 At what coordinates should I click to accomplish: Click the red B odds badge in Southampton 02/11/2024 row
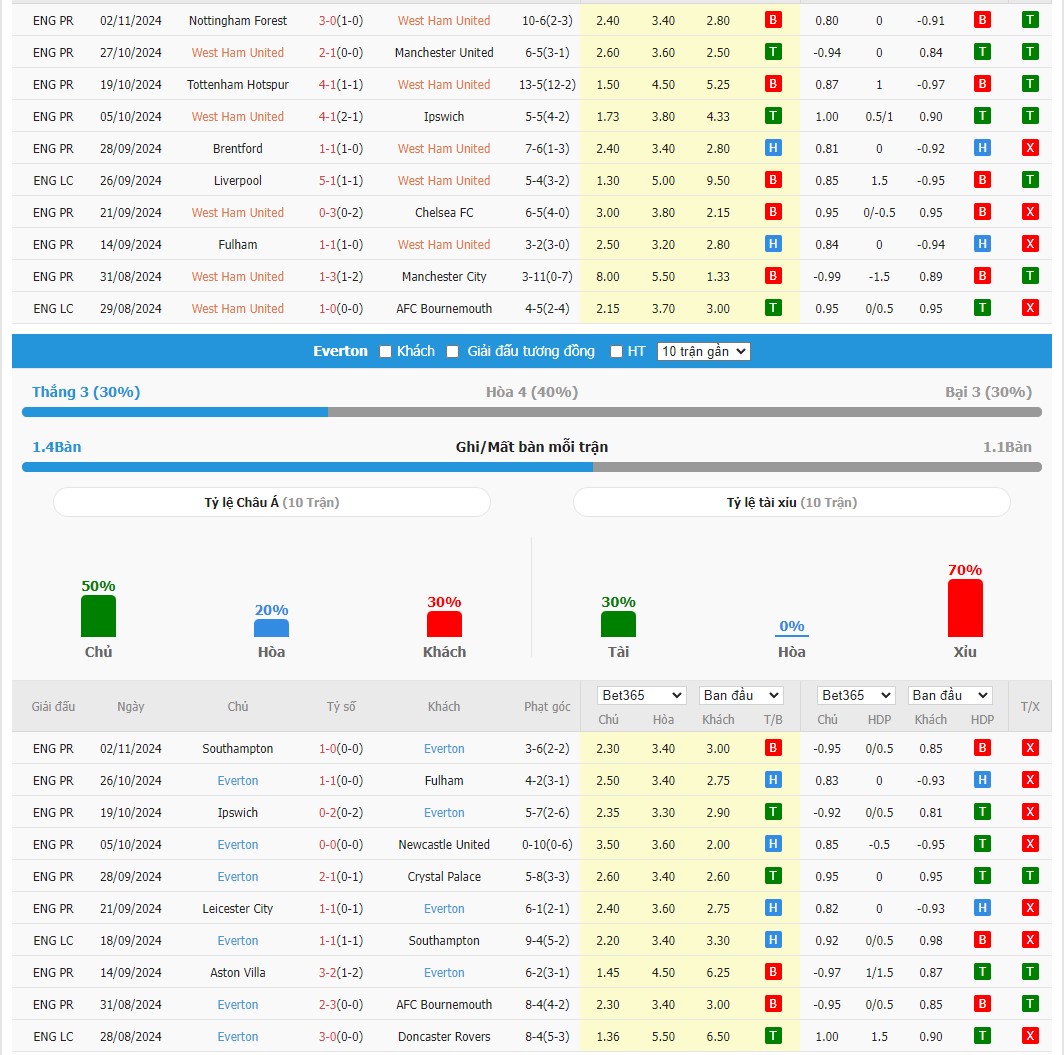(773, 748)
